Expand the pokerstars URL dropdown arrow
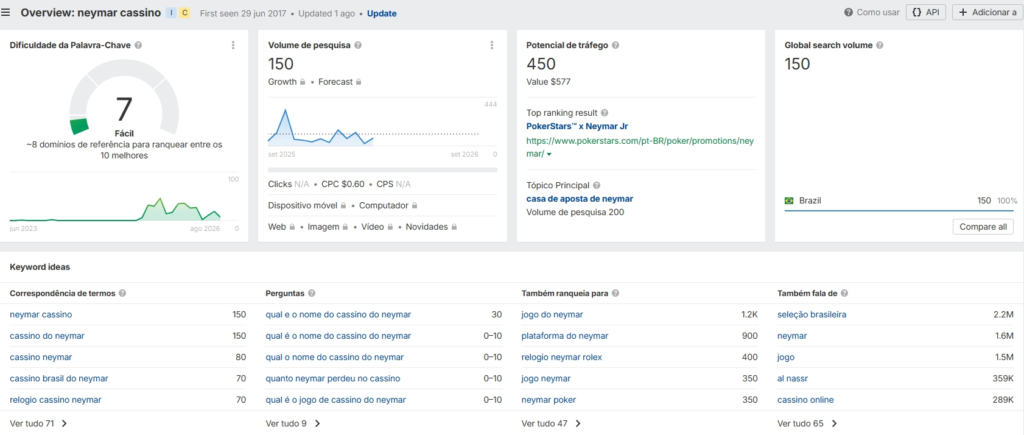Image resolution: width=1024 pixels, height=435 pixels. pyautogui.click(x=549, y=154)
